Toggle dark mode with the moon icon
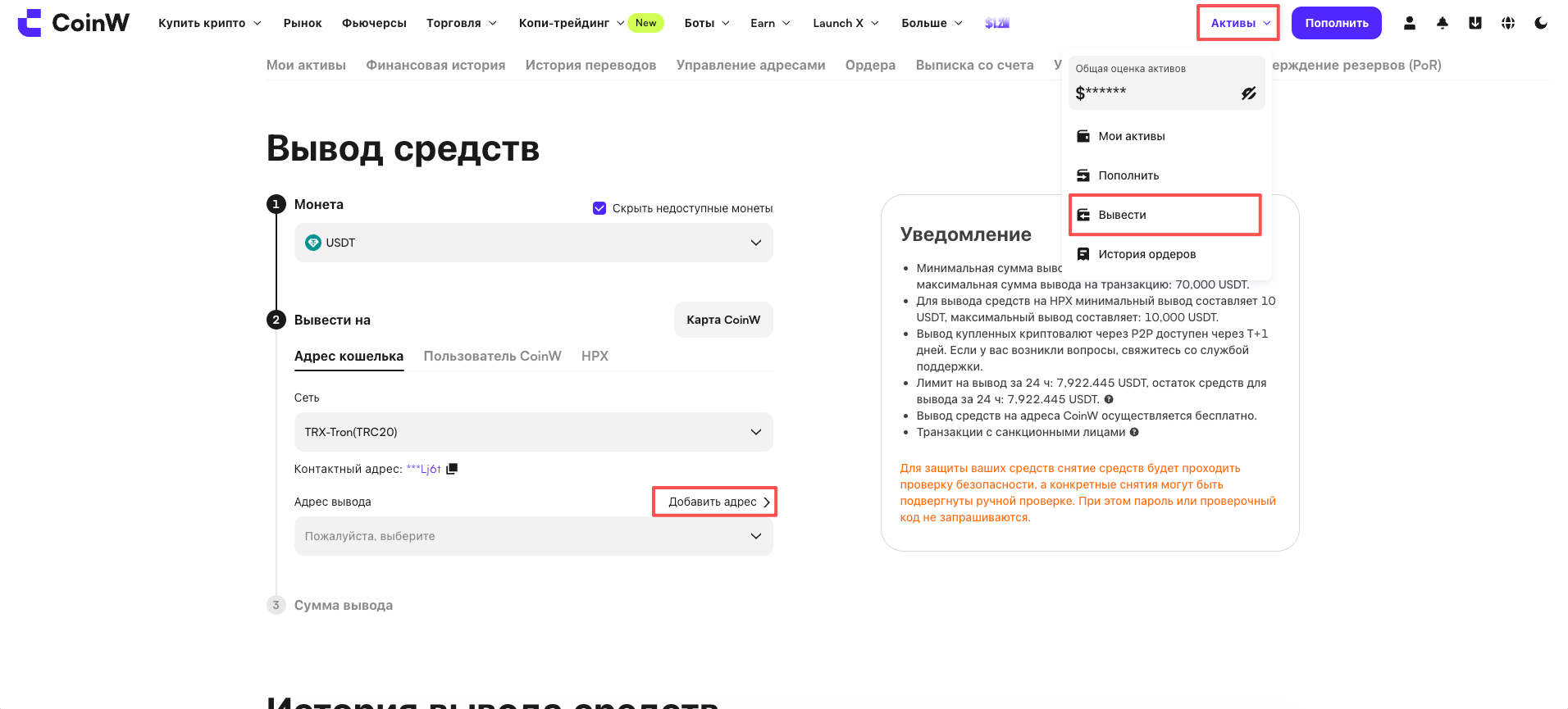The height and width of the screenshot is (709, 1568). (x=1541, y=23)
